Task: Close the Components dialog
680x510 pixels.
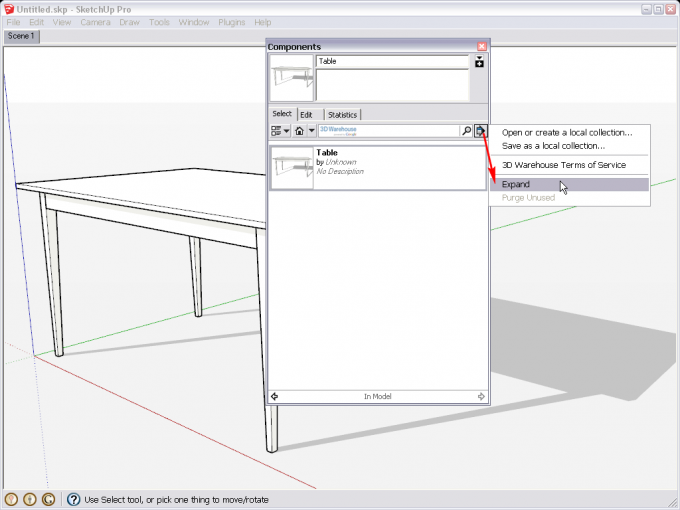Action: click(482, 46)
